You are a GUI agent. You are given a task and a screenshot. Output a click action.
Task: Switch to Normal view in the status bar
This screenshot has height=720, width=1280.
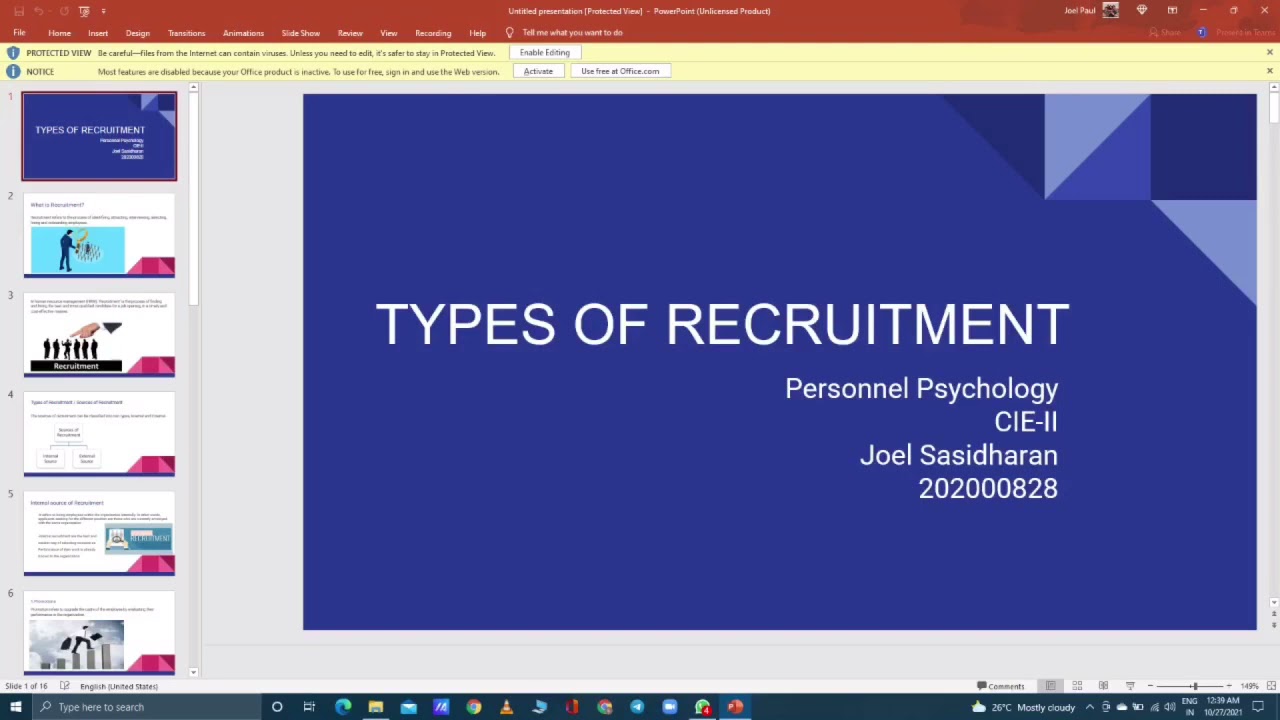1050,686
